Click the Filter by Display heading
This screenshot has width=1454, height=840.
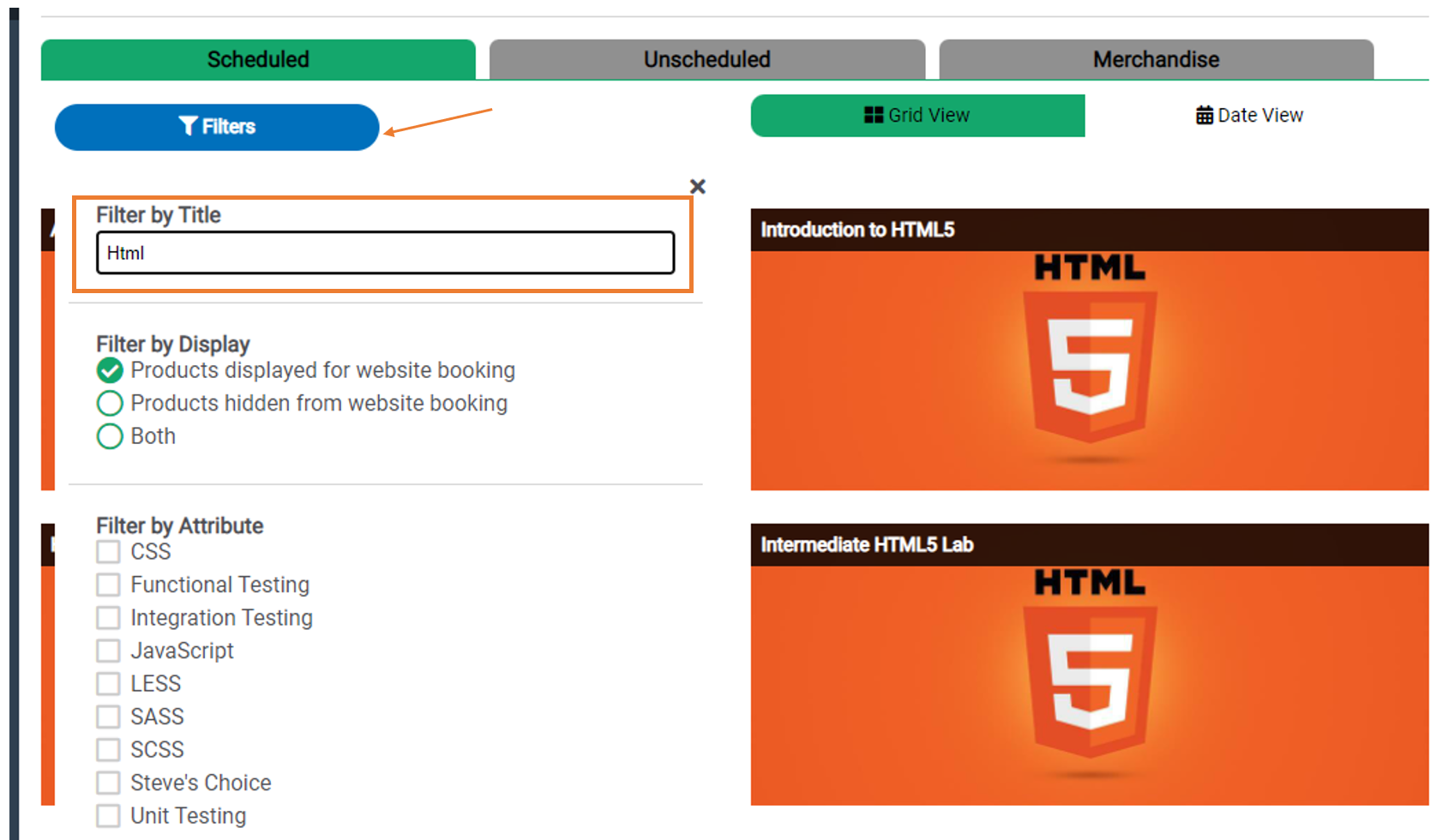(x=173, y=345)
